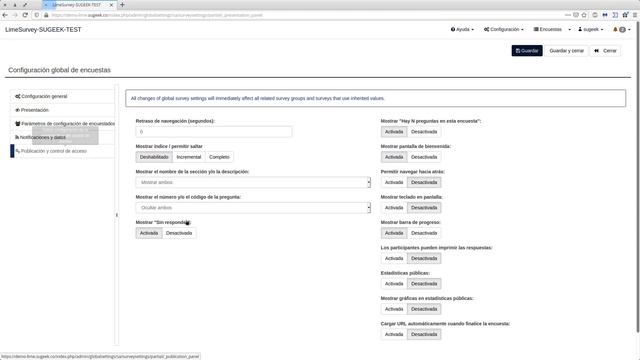Deactivate teclado en pantalla
The width and height of the screenshot is (640, 360).
pos(424,208)
